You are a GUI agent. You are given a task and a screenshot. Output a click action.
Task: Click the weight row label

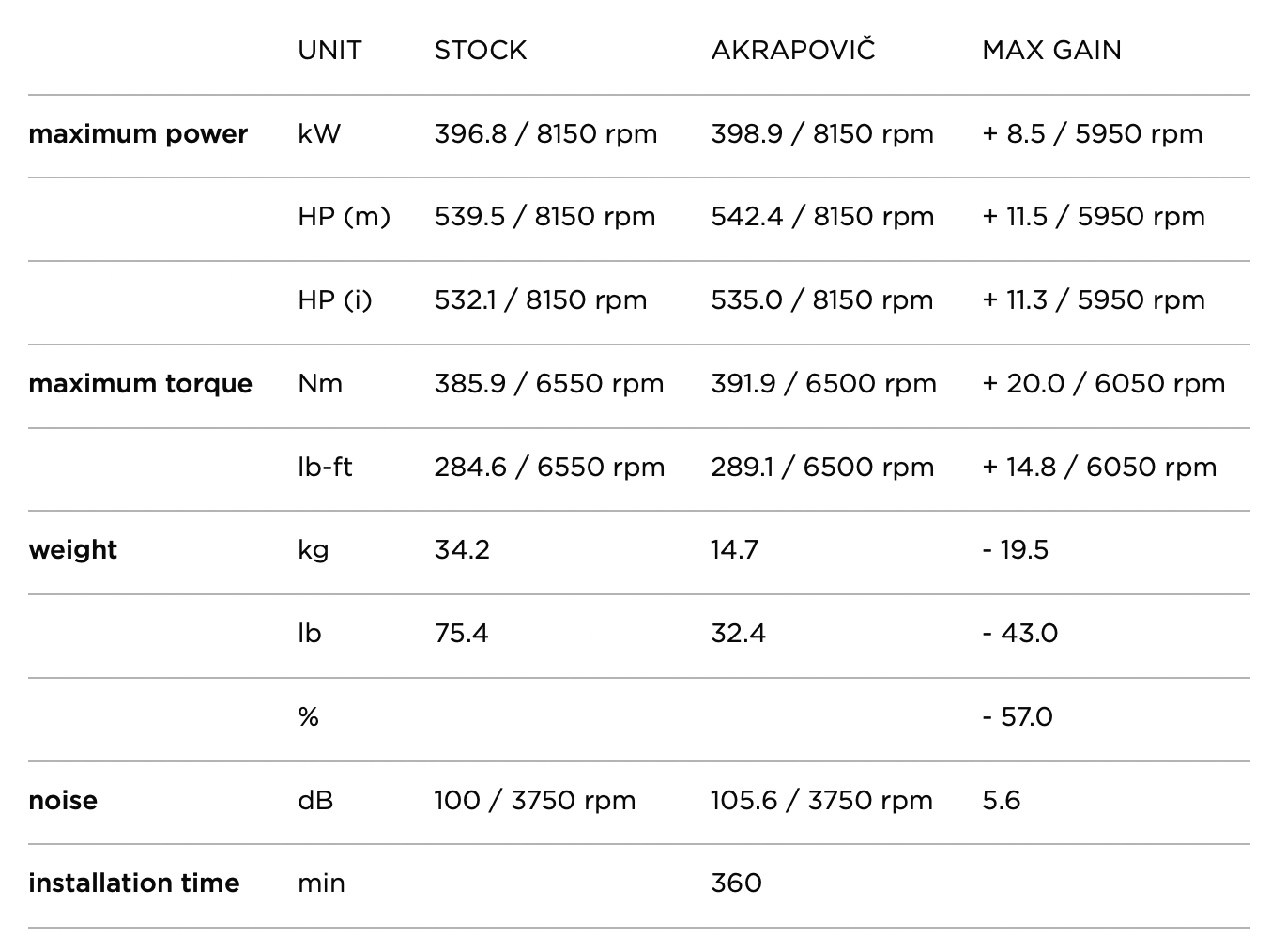[73, 550]
